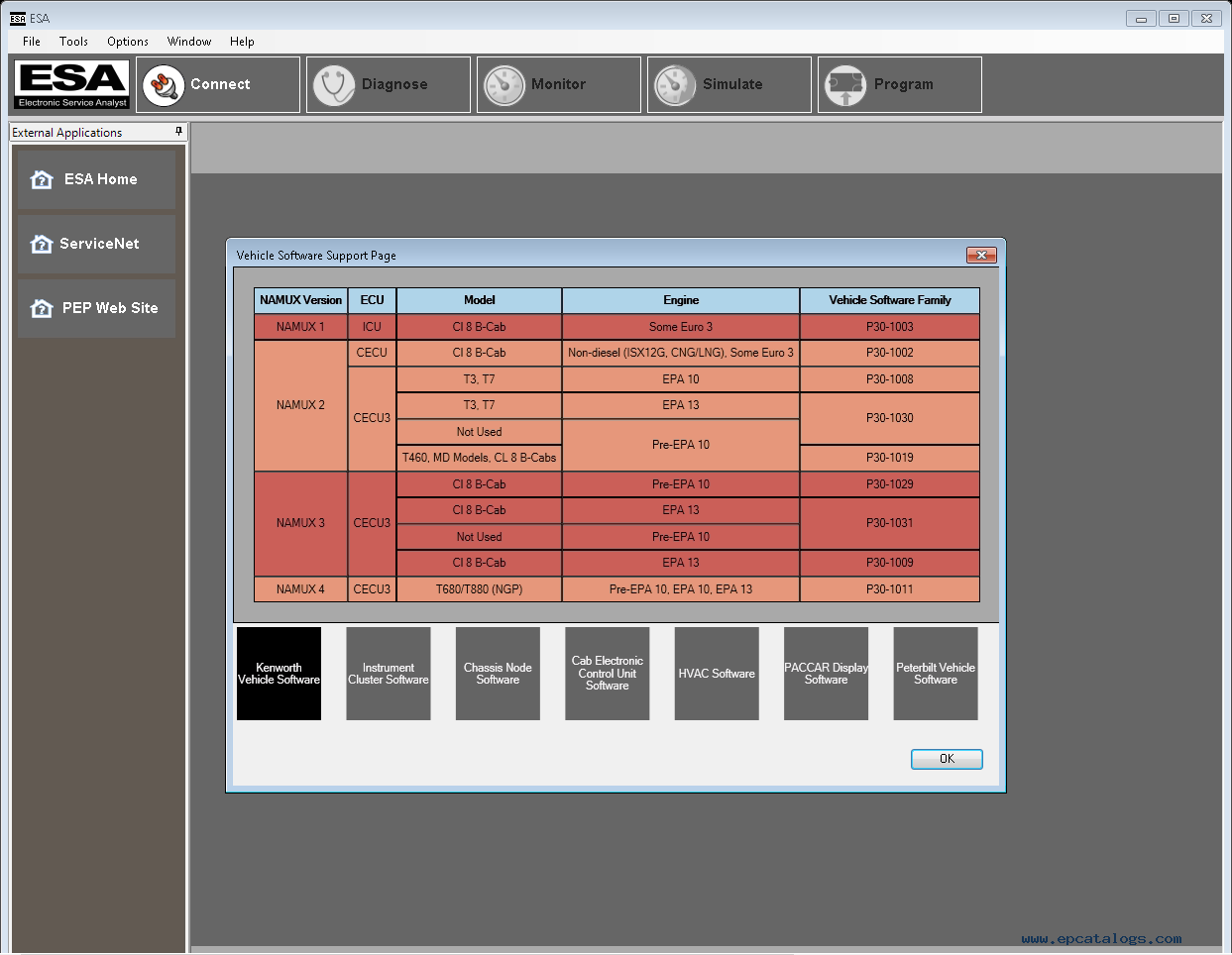Open the Options menu

(x=127, y=42)
